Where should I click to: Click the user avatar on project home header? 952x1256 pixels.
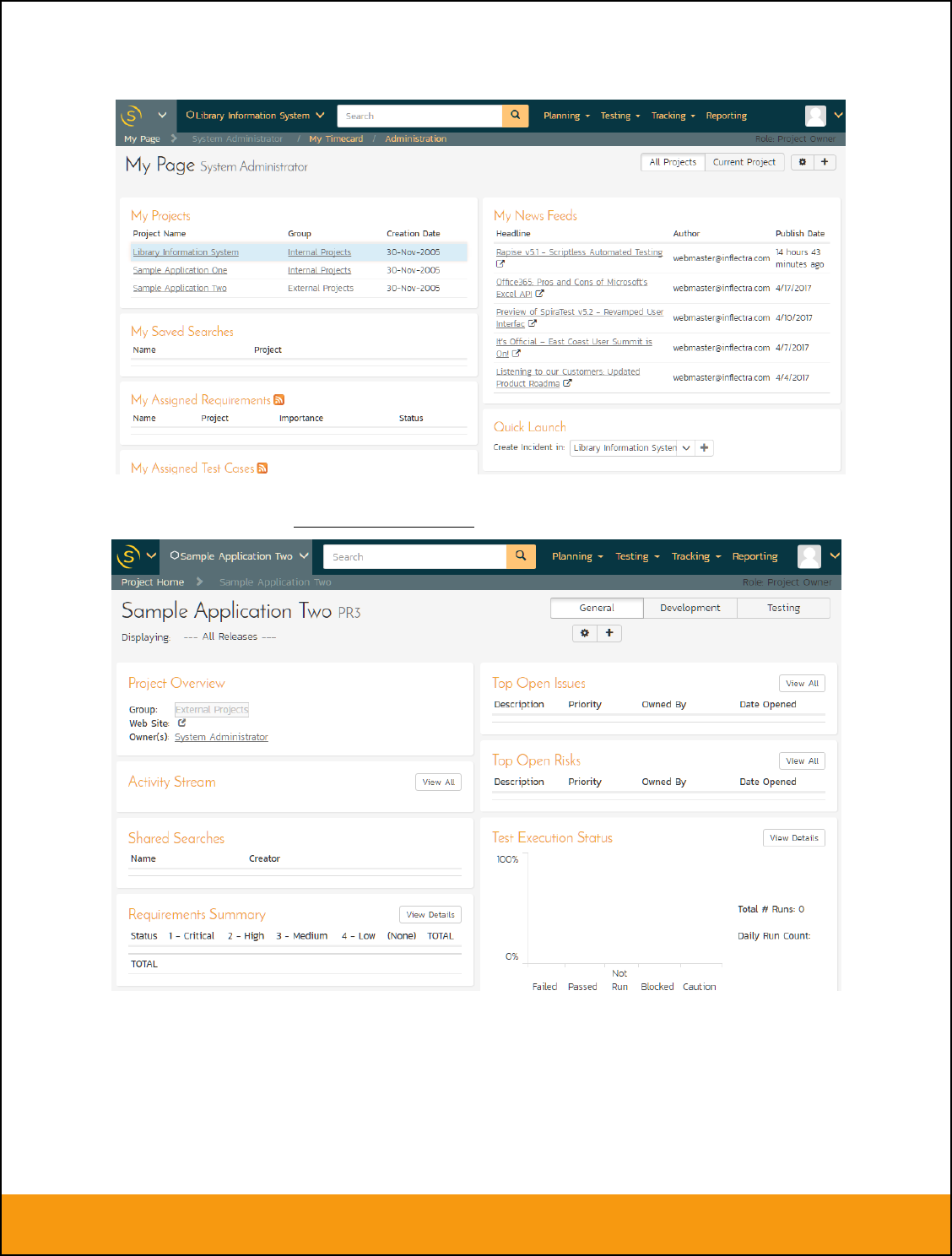coord(809,556)
